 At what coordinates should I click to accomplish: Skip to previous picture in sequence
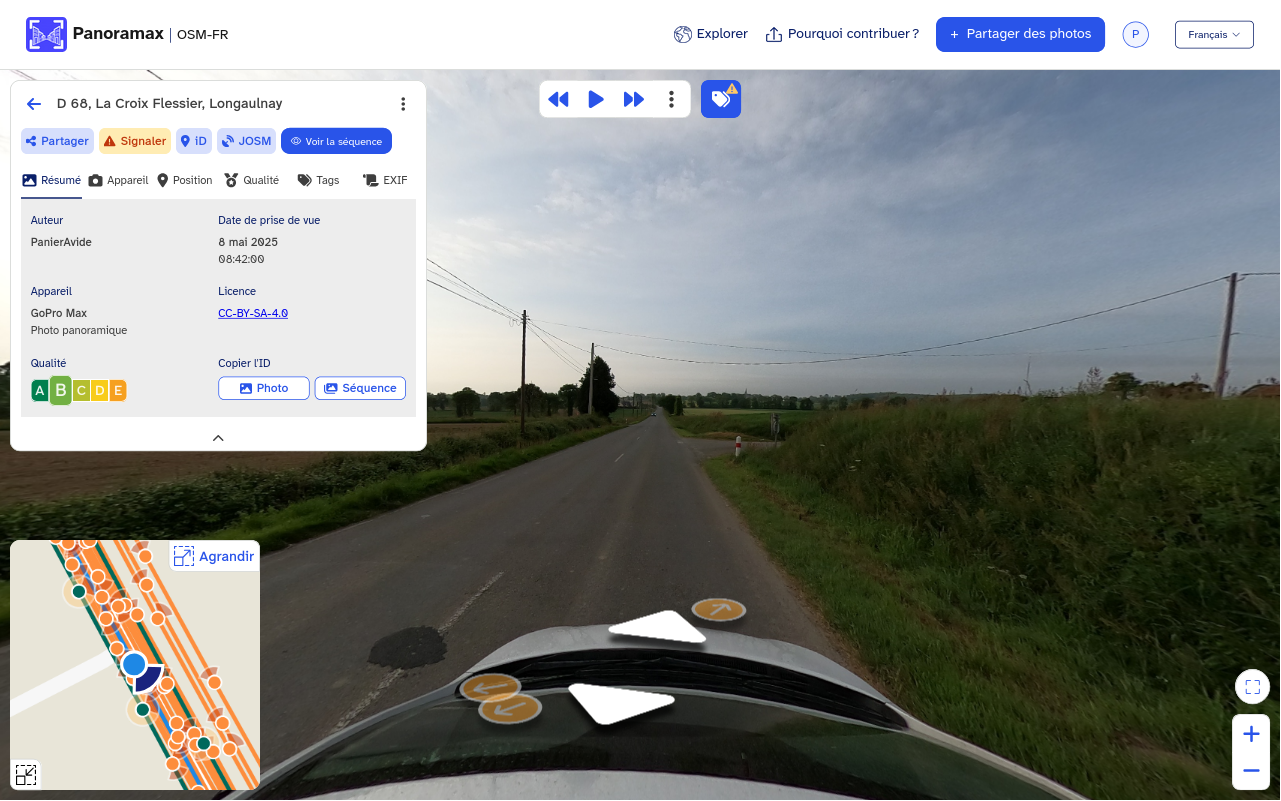click(x=559, y=99)
